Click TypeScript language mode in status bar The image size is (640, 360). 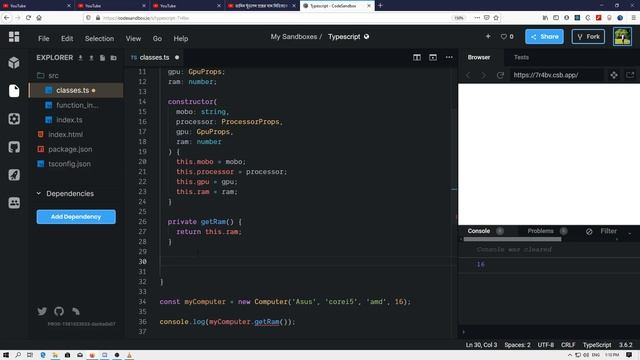click(597, 345)
